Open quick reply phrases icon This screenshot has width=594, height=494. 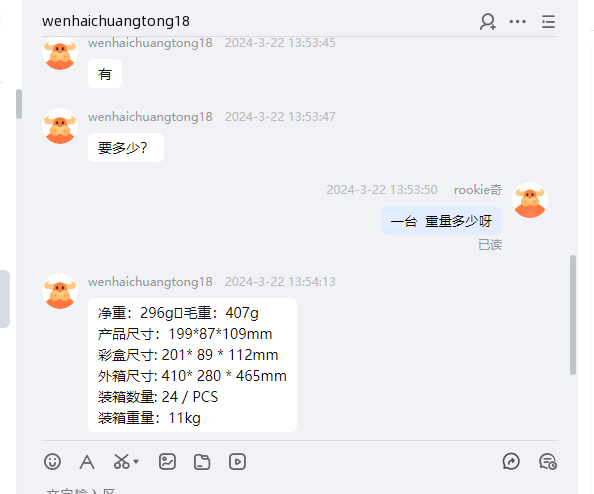pyautogui.click(x=511, y=462)
